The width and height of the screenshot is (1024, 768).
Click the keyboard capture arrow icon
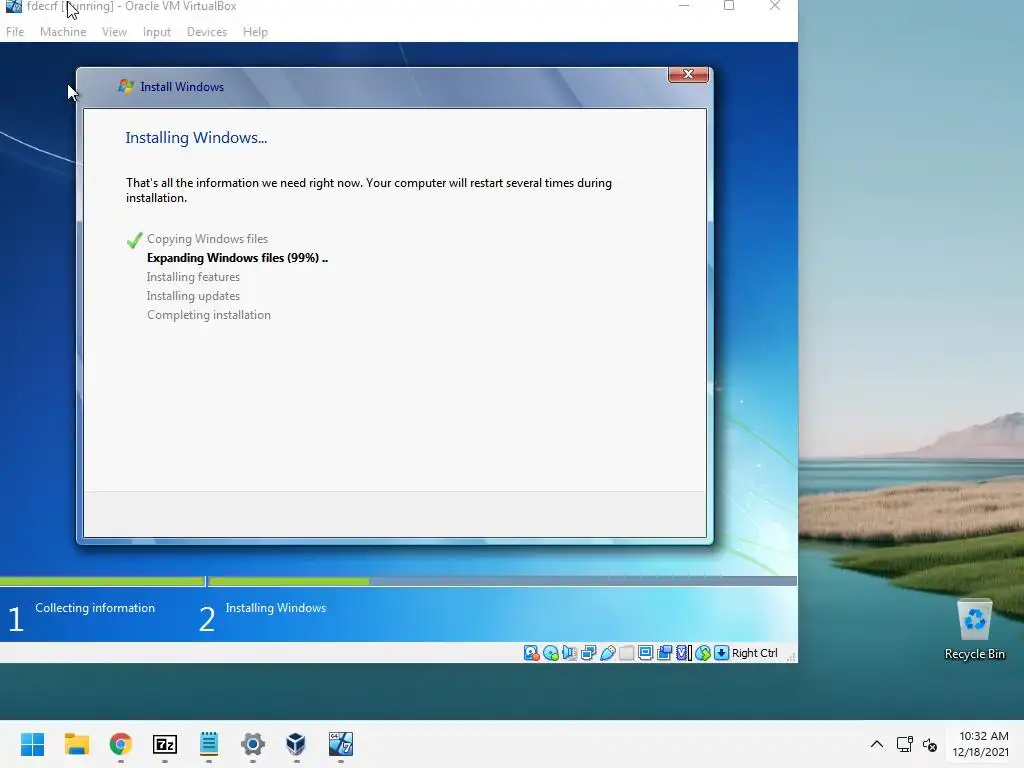(722, 653)
